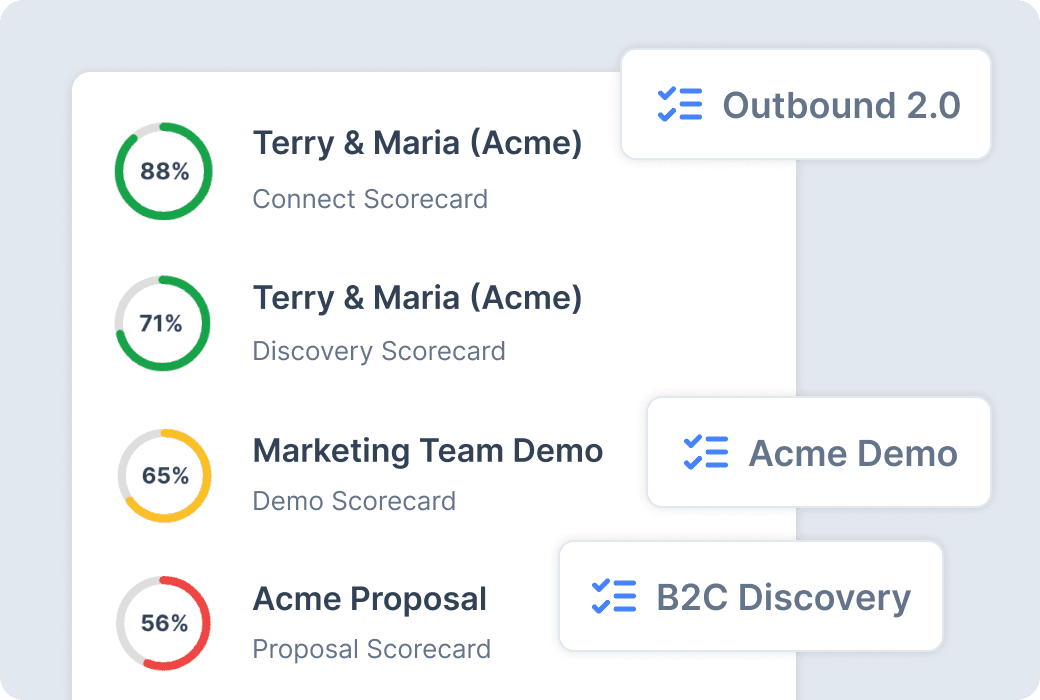The width and height of the screenshot is (1040, 700).
Task: Click the Demo Scorecard subtitle
Action: click(x=354, y=503)
